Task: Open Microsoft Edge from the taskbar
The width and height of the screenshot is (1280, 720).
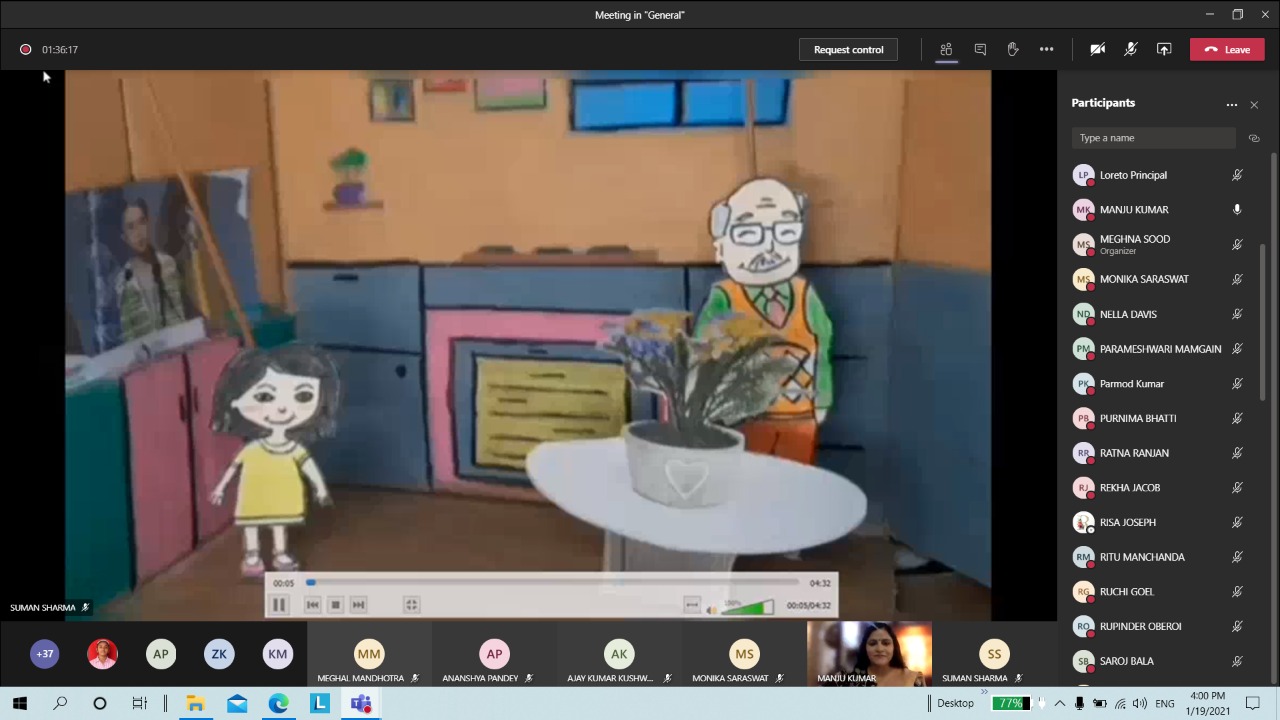Action: [x=278, y=703]
